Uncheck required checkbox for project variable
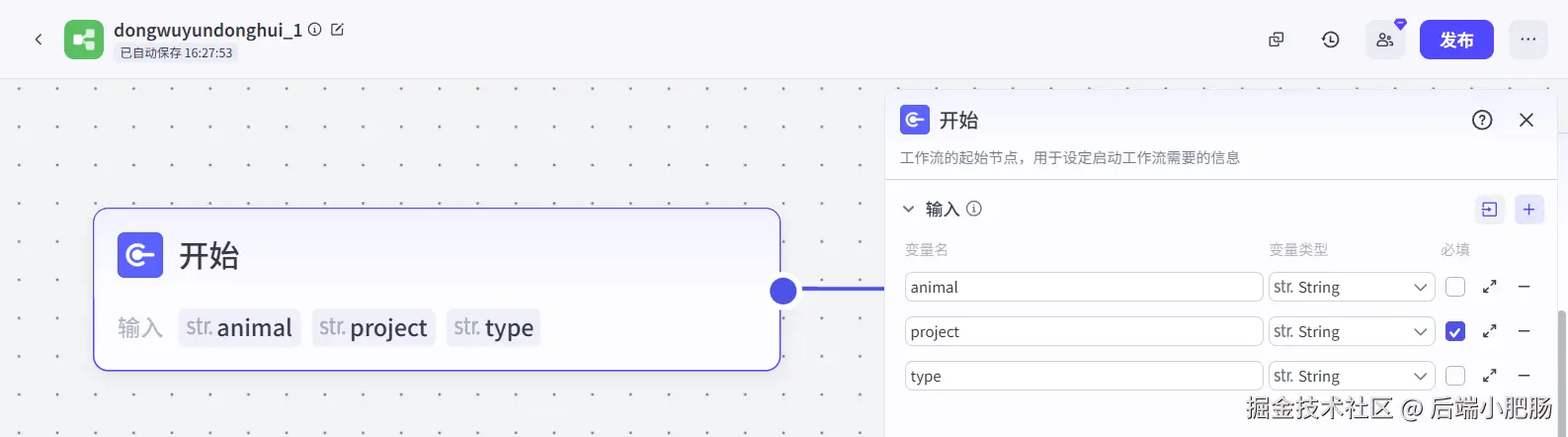 (x=1455, y=331)
